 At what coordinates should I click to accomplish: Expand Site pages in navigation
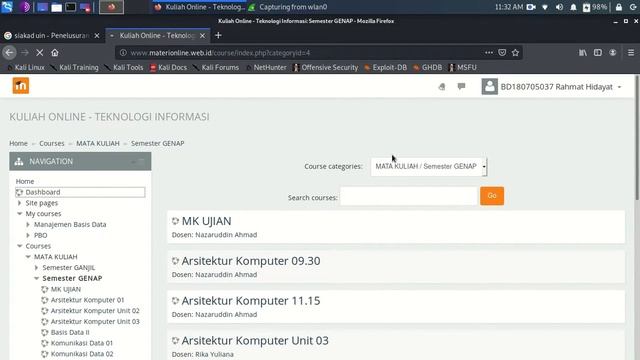click(19, 203)
